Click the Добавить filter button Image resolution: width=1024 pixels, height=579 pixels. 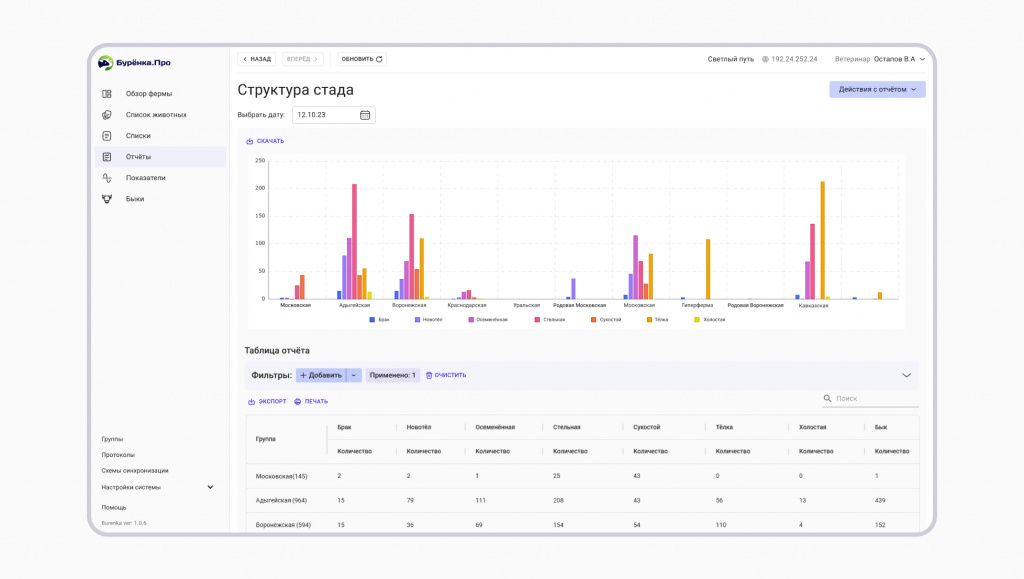(321, 375)
